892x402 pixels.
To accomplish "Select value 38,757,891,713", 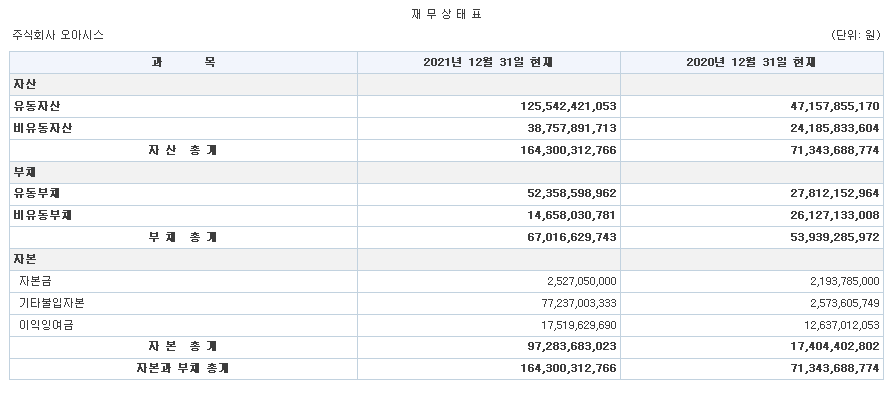I will coord(572,129).
